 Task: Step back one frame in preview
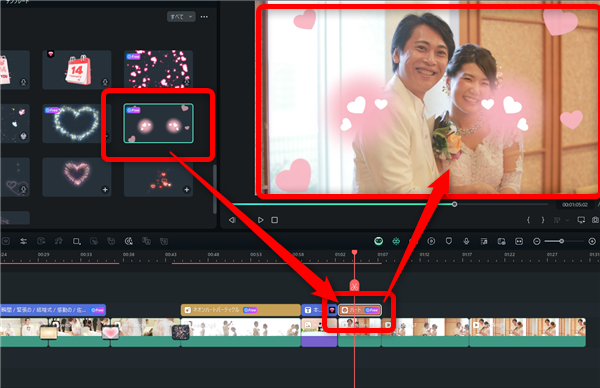pos(232,220)
